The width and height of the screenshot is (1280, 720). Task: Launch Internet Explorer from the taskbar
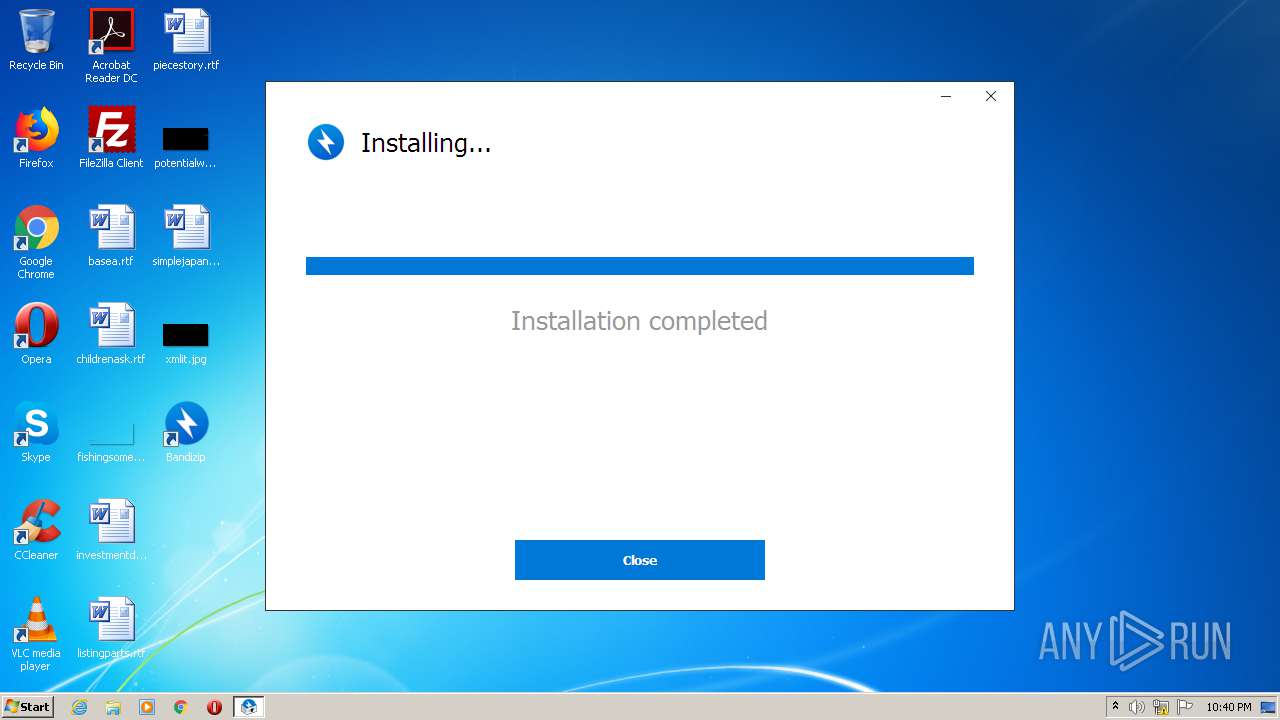[80, 707]
